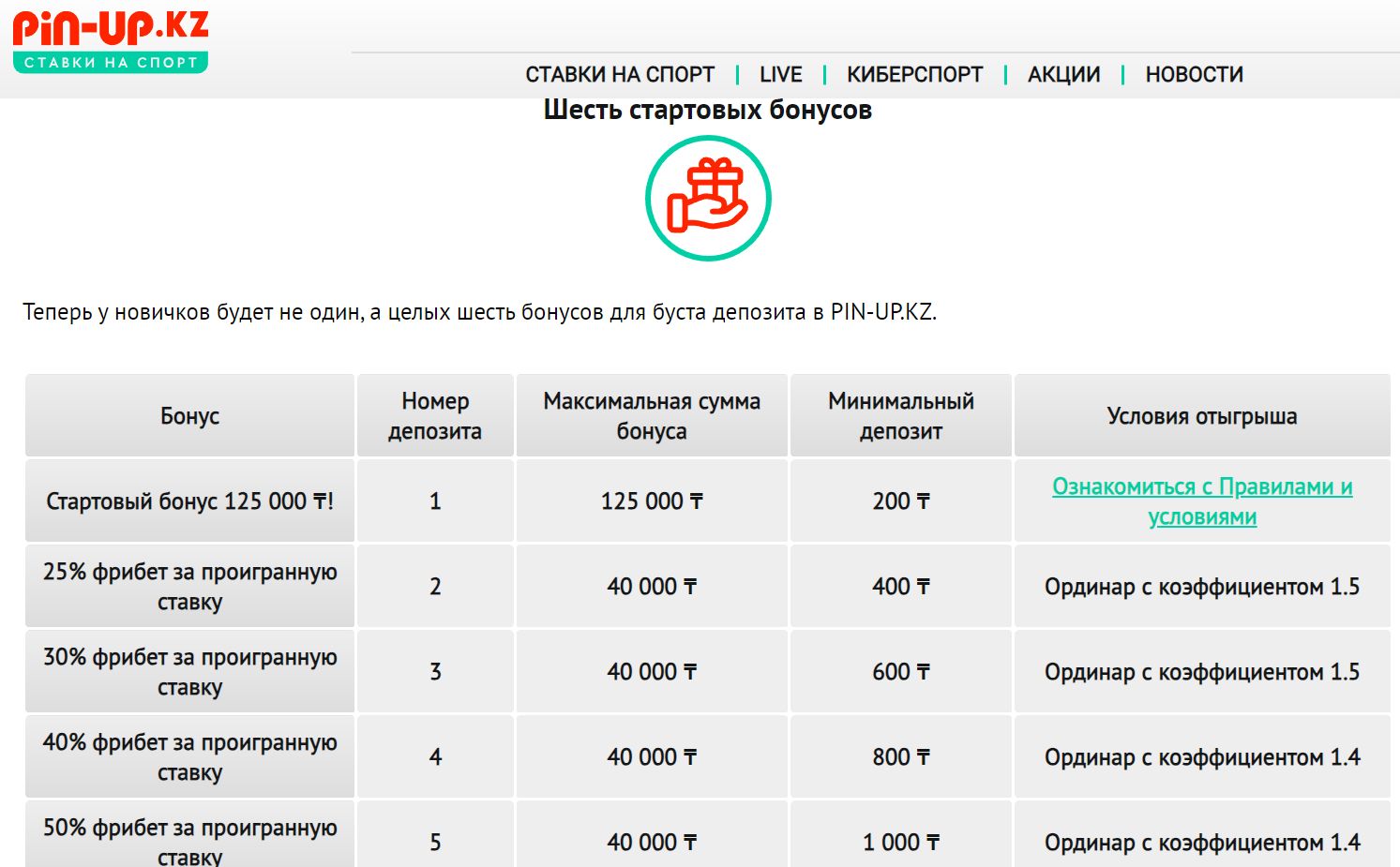The width and height of the screenshot is (1400, 867).
Task: Select the 25% фрибет за проигранную ставку cell
Action: click(189, 586)
